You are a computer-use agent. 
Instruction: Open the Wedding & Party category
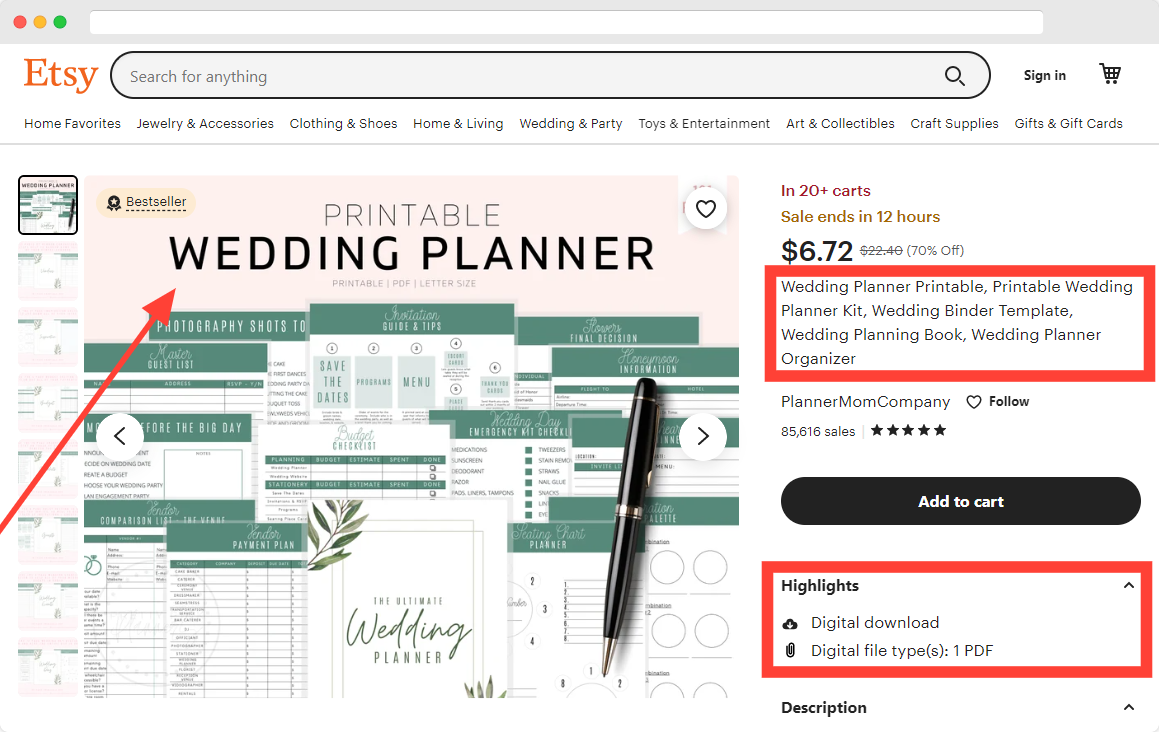click(571, 123)
